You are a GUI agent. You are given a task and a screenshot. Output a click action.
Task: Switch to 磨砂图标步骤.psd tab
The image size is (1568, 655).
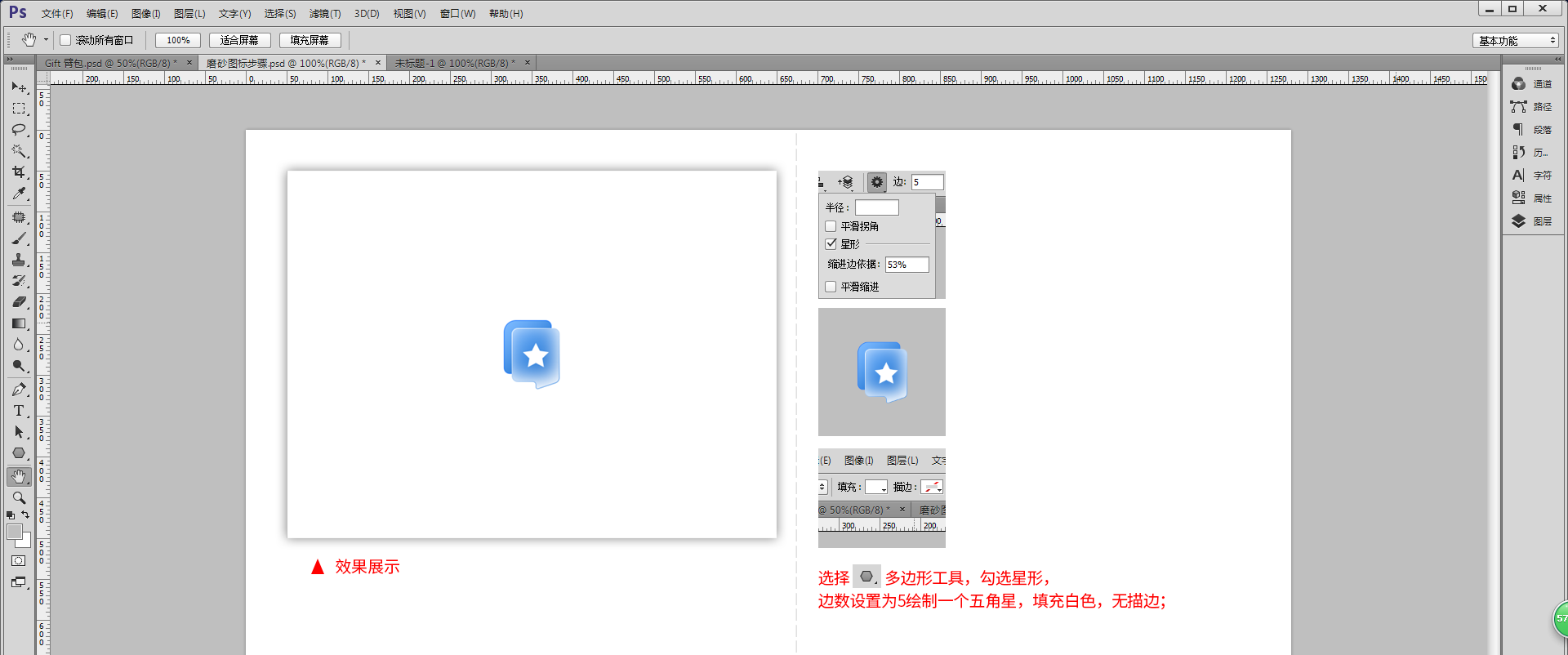pos(286,63)
